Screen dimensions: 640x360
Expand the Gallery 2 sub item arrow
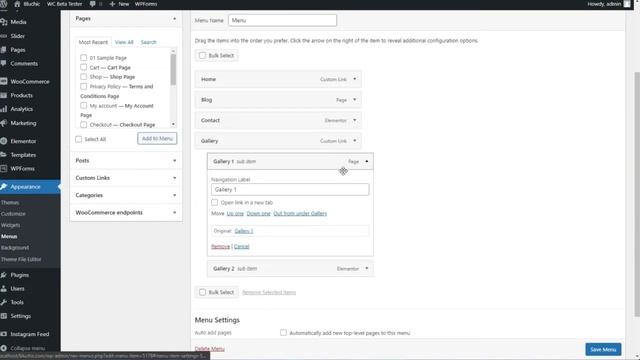coord(367,269)
